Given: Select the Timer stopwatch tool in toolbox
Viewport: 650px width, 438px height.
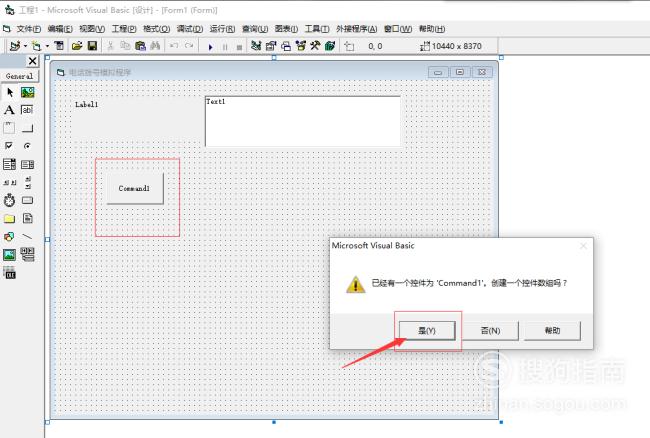Looking at the screenshot, I should point(10,200).
